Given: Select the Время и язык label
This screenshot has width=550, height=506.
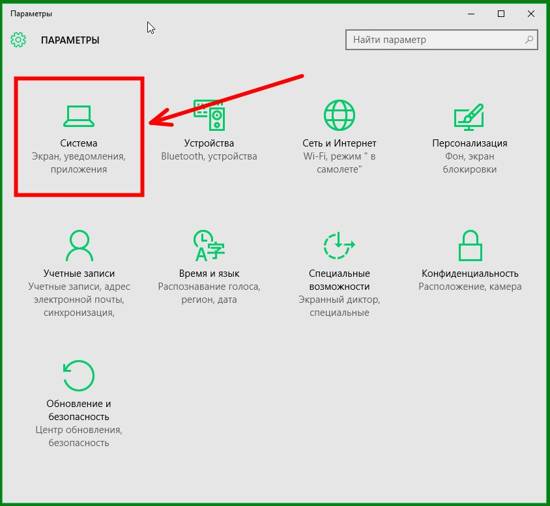Looking at the screenshot, I should [x=209, y=274].
